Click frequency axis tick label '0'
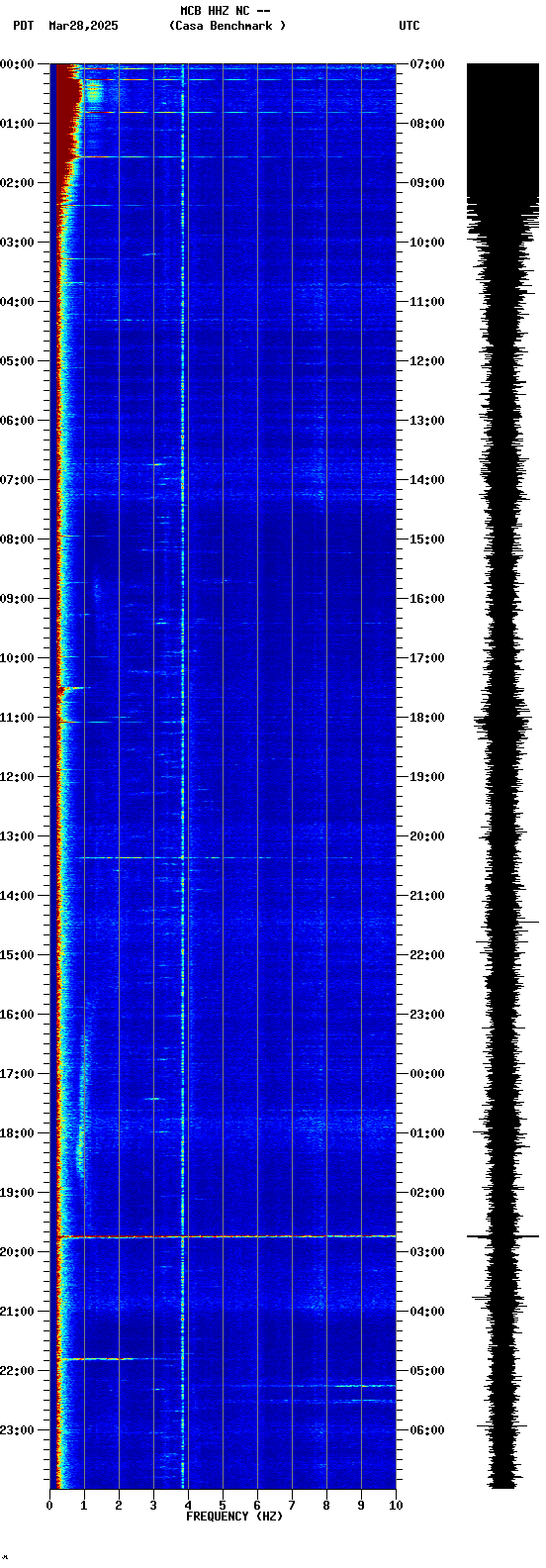Screen dimensions: 546x1568 point(49,1506)
